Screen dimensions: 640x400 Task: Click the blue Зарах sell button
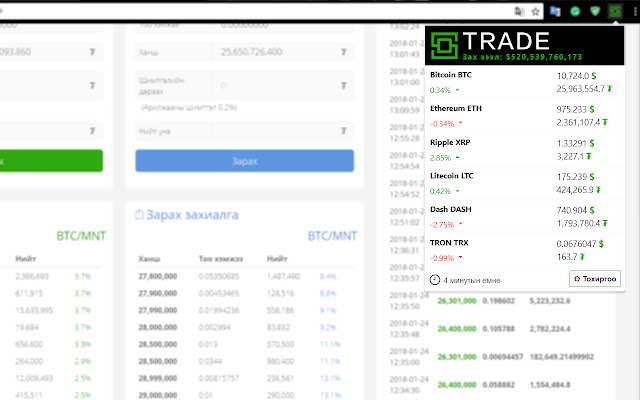[244, 161]
